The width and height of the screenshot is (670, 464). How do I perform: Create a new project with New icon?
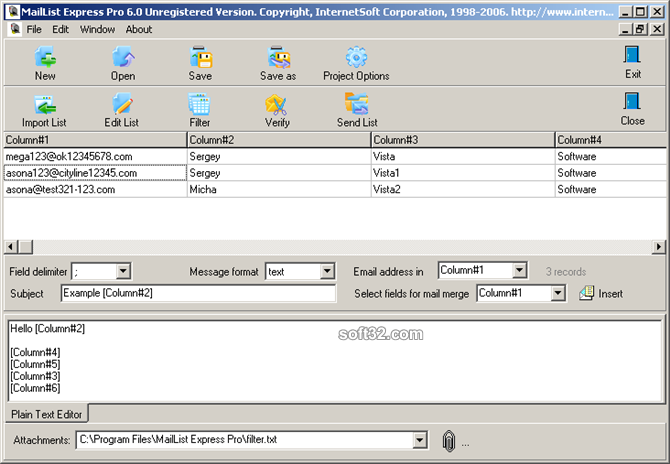click(x=45, y=64)
